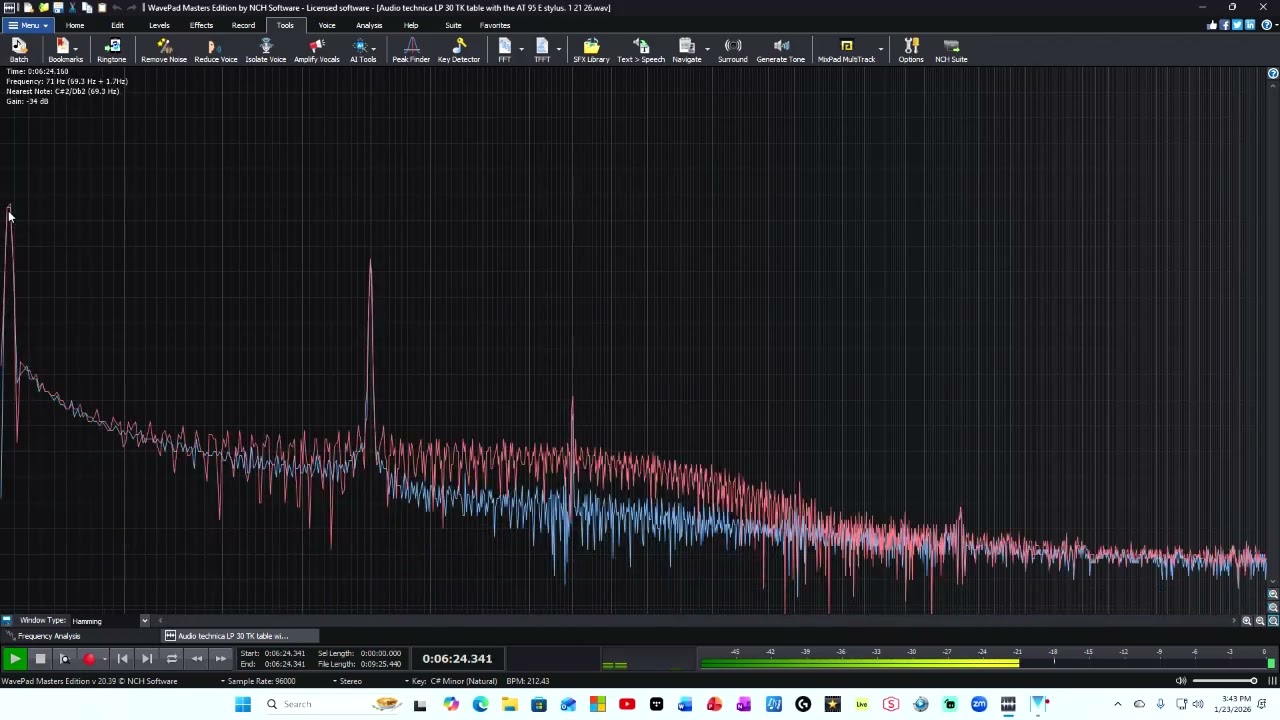Play the audio file
The width and height of the screenshot is (1280, 720).
[15, 659]
